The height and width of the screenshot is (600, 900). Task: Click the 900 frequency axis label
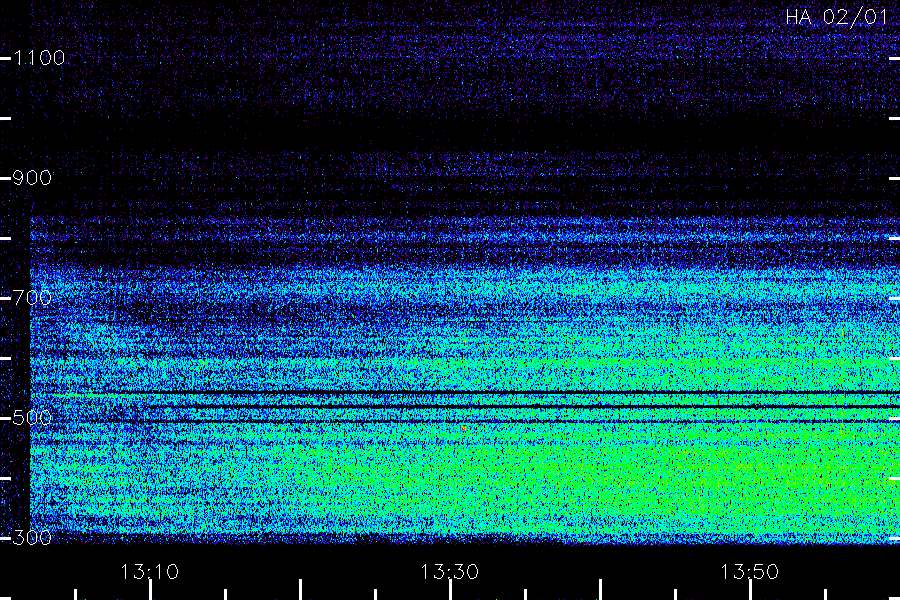(32, 178)
